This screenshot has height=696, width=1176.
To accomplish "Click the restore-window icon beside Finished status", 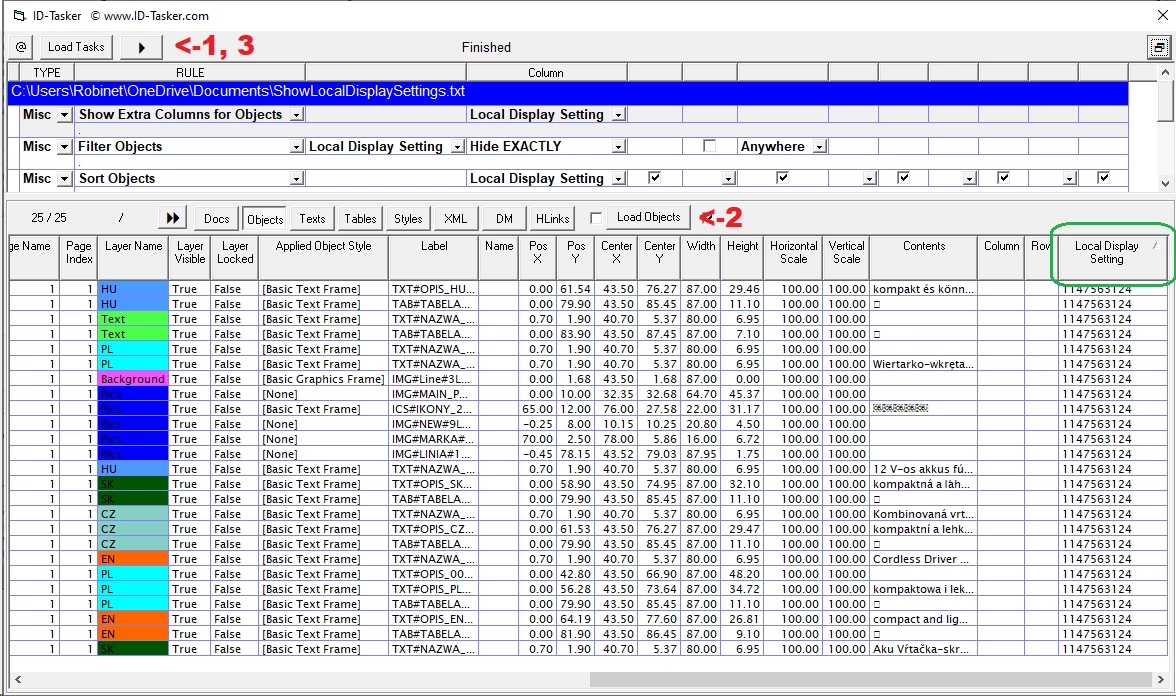I will click(1159, 48).
